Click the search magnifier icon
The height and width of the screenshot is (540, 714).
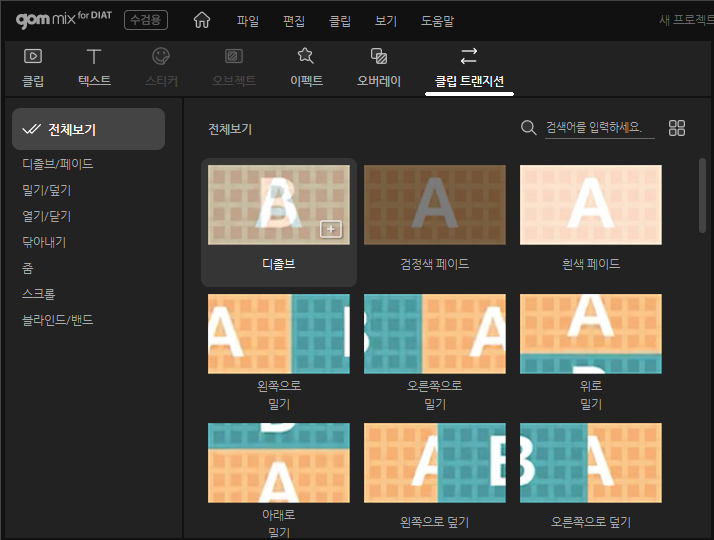click(x=529, y=128)
